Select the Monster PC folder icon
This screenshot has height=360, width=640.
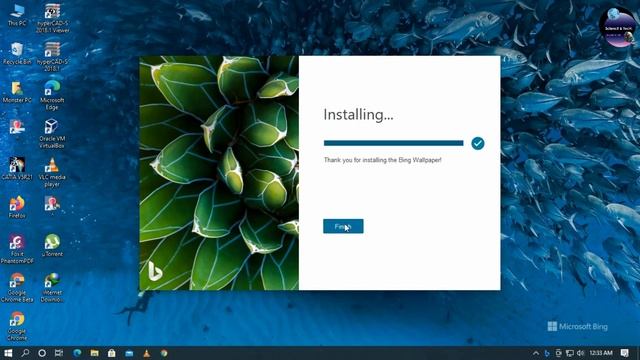17,92
